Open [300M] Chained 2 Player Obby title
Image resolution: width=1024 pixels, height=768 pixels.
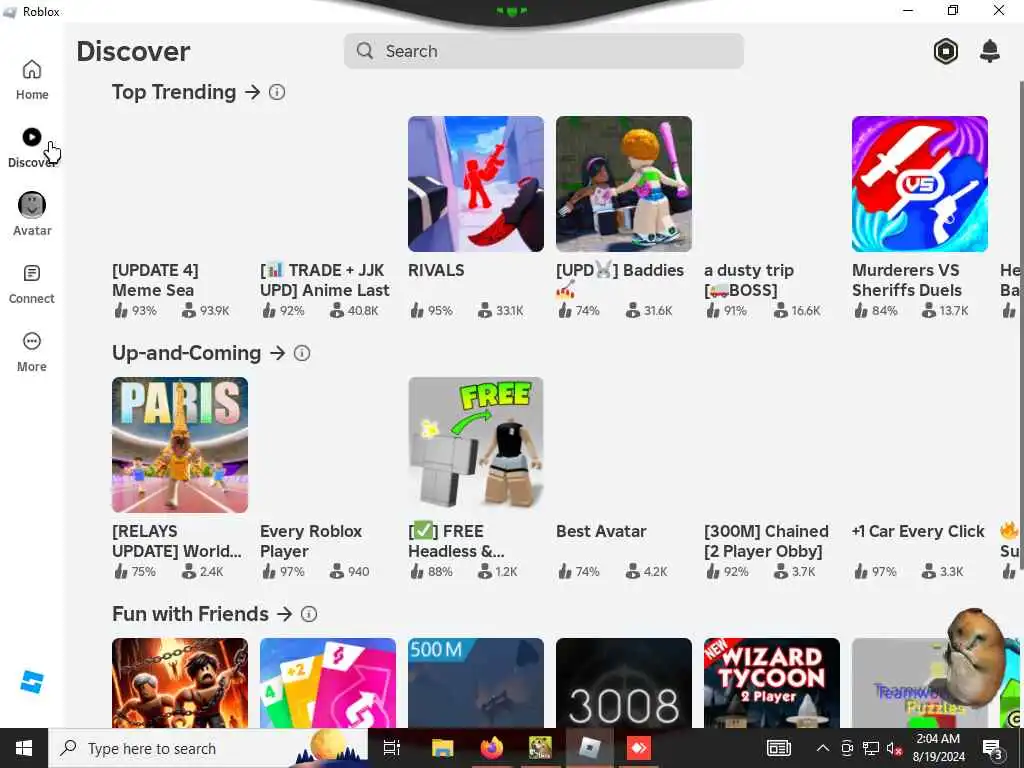[767, 541]
